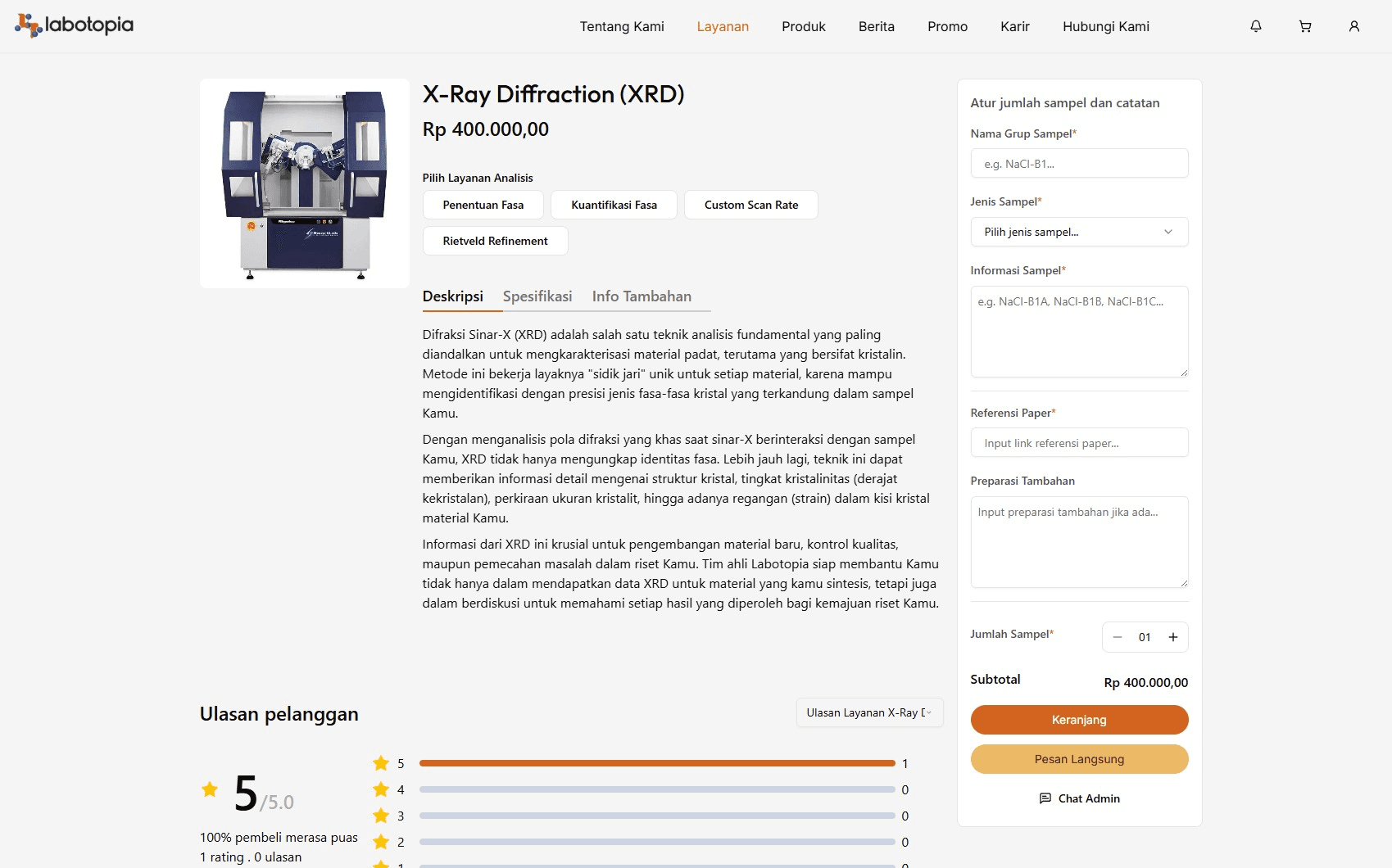Click the Nama Grup Sampel input field
1392x868 pixels.
click(1079, 164)
